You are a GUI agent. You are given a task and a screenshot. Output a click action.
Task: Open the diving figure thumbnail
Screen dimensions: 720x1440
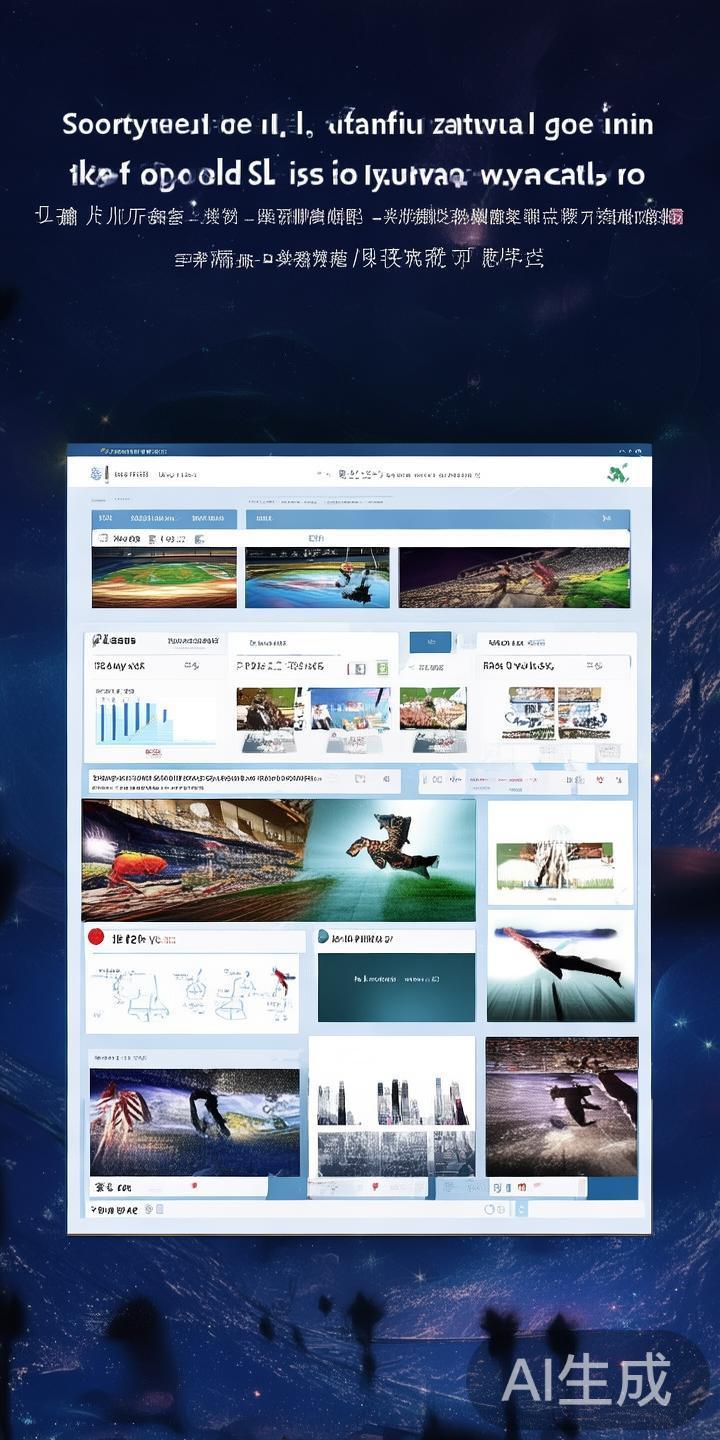[x=561, y=966]
